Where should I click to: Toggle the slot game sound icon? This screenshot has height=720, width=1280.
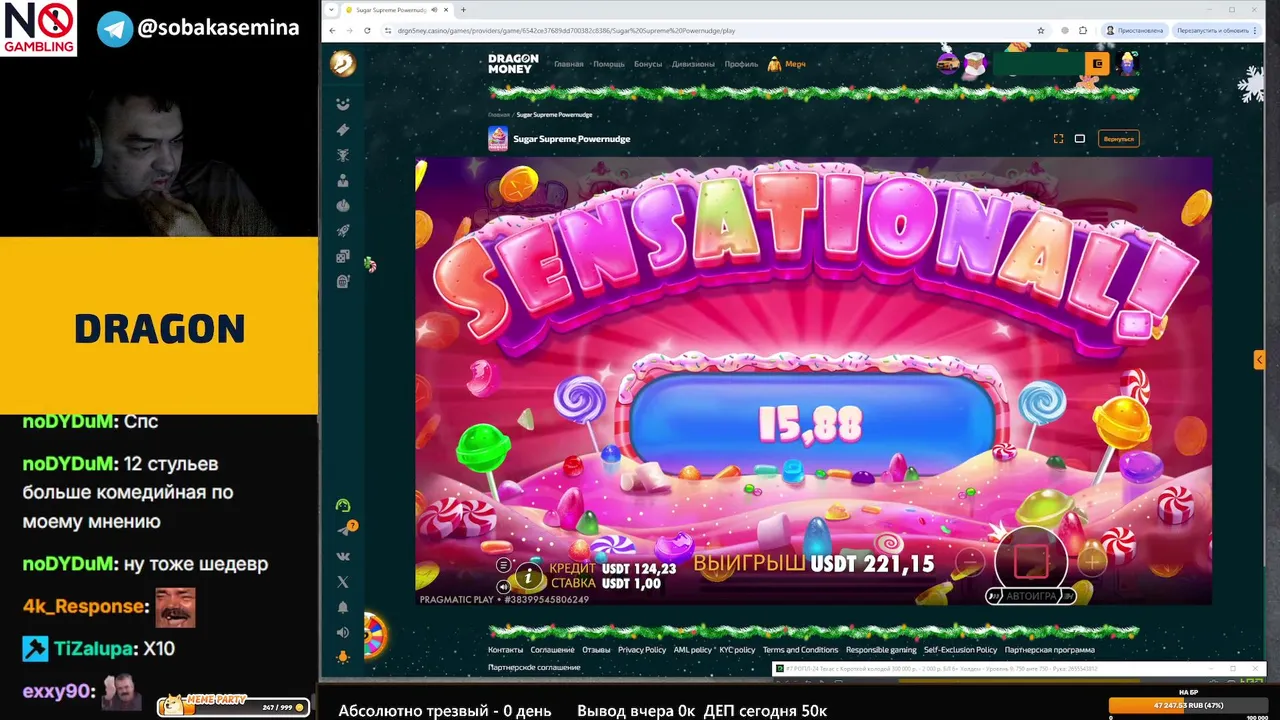pyautogui.click(x=503, y=585)
